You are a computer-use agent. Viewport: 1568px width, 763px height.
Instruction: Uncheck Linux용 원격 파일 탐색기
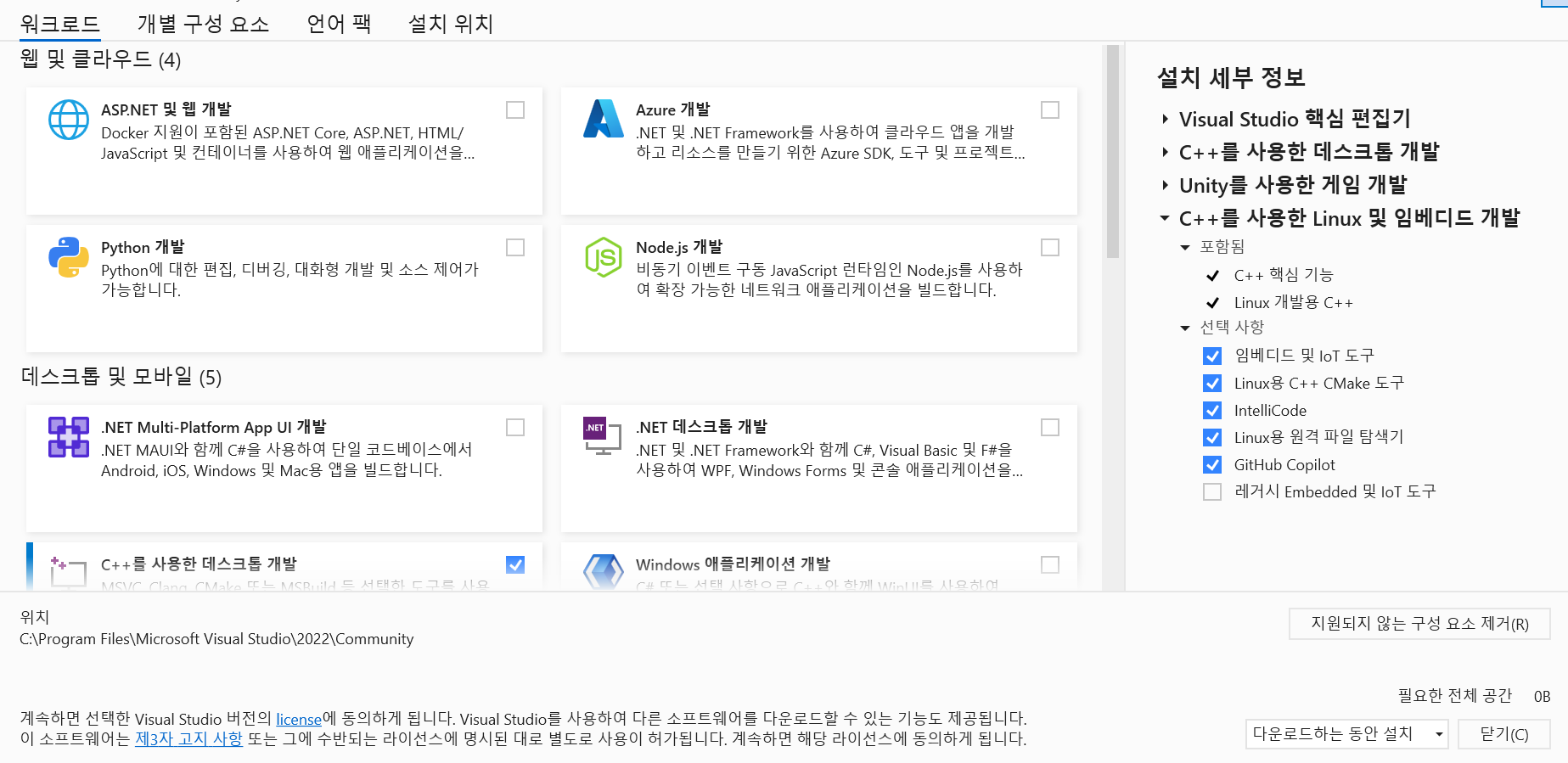click(1212, 438)
